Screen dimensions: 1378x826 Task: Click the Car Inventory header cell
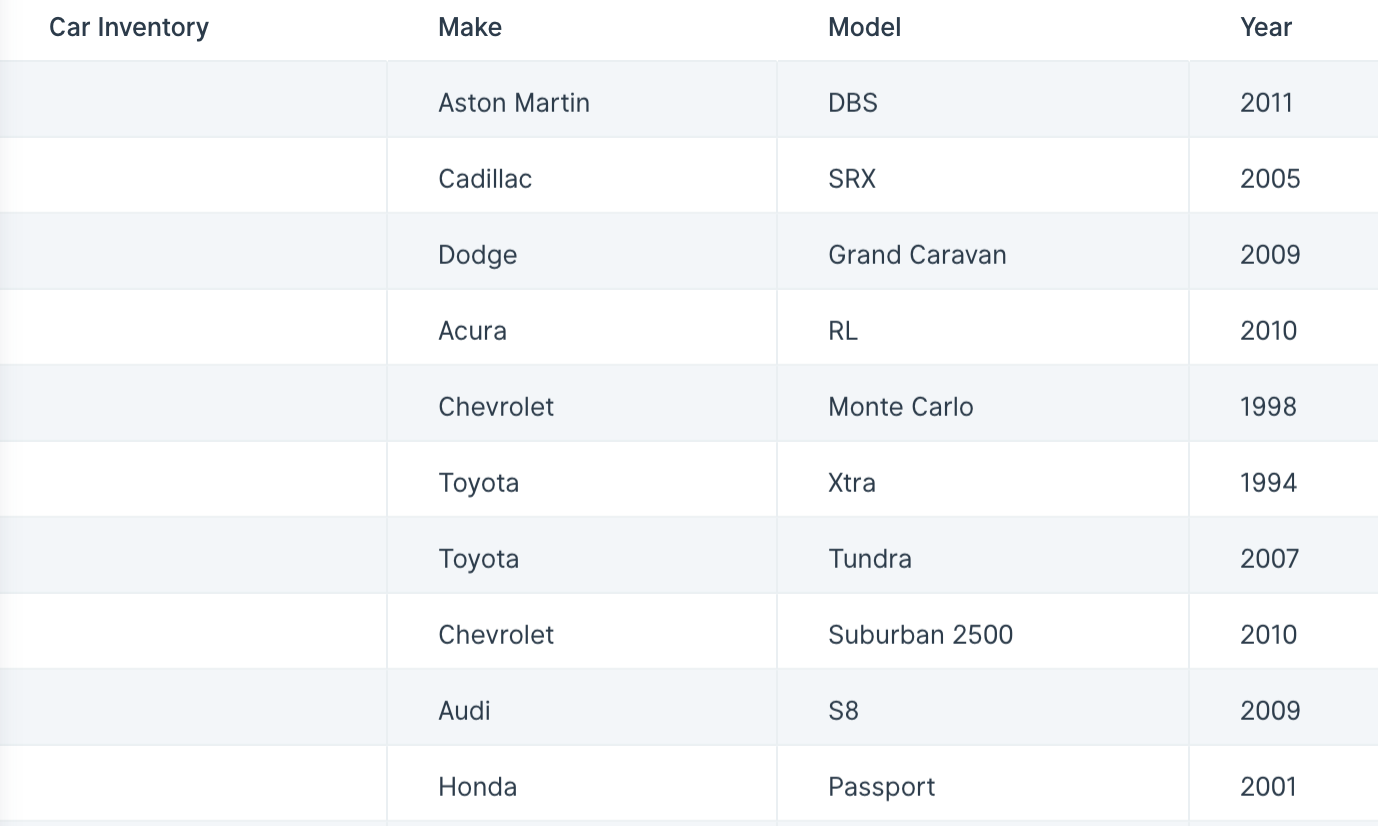[x=194, y=28]
